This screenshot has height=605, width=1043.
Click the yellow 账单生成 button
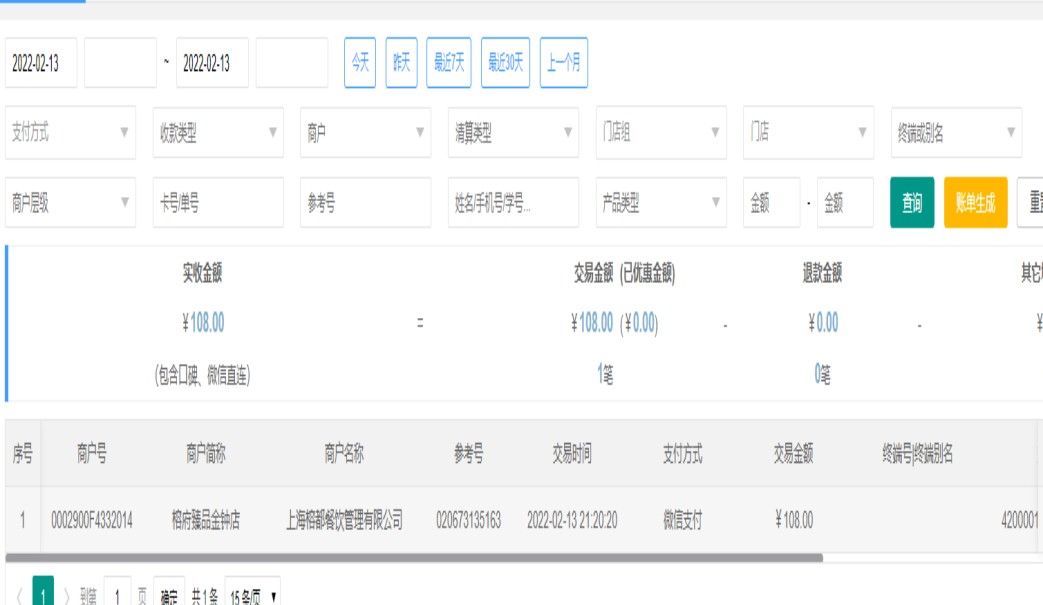pyautogui.click(x=975, y=203)
